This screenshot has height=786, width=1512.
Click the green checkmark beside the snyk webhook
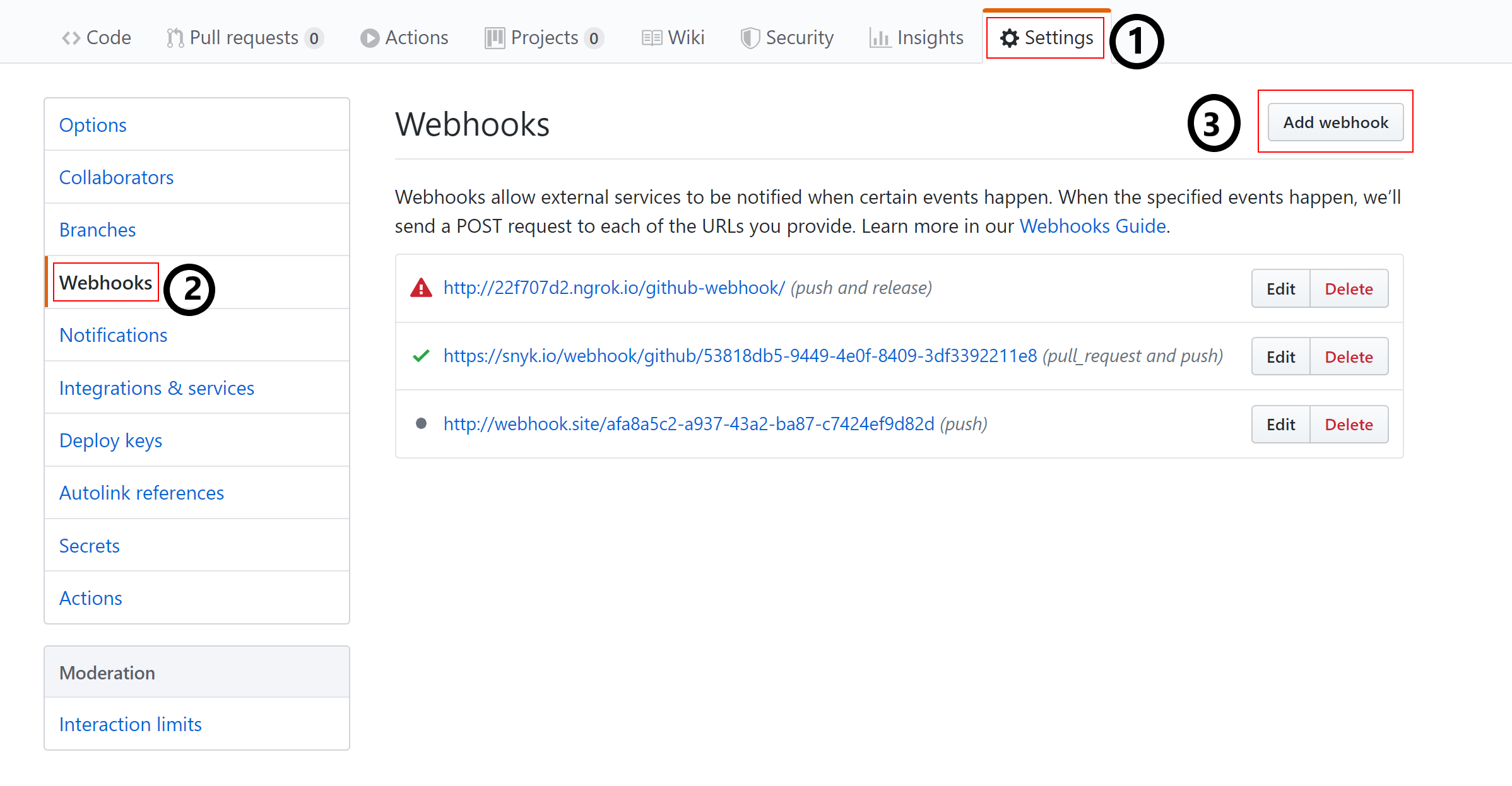coord(421,356)
